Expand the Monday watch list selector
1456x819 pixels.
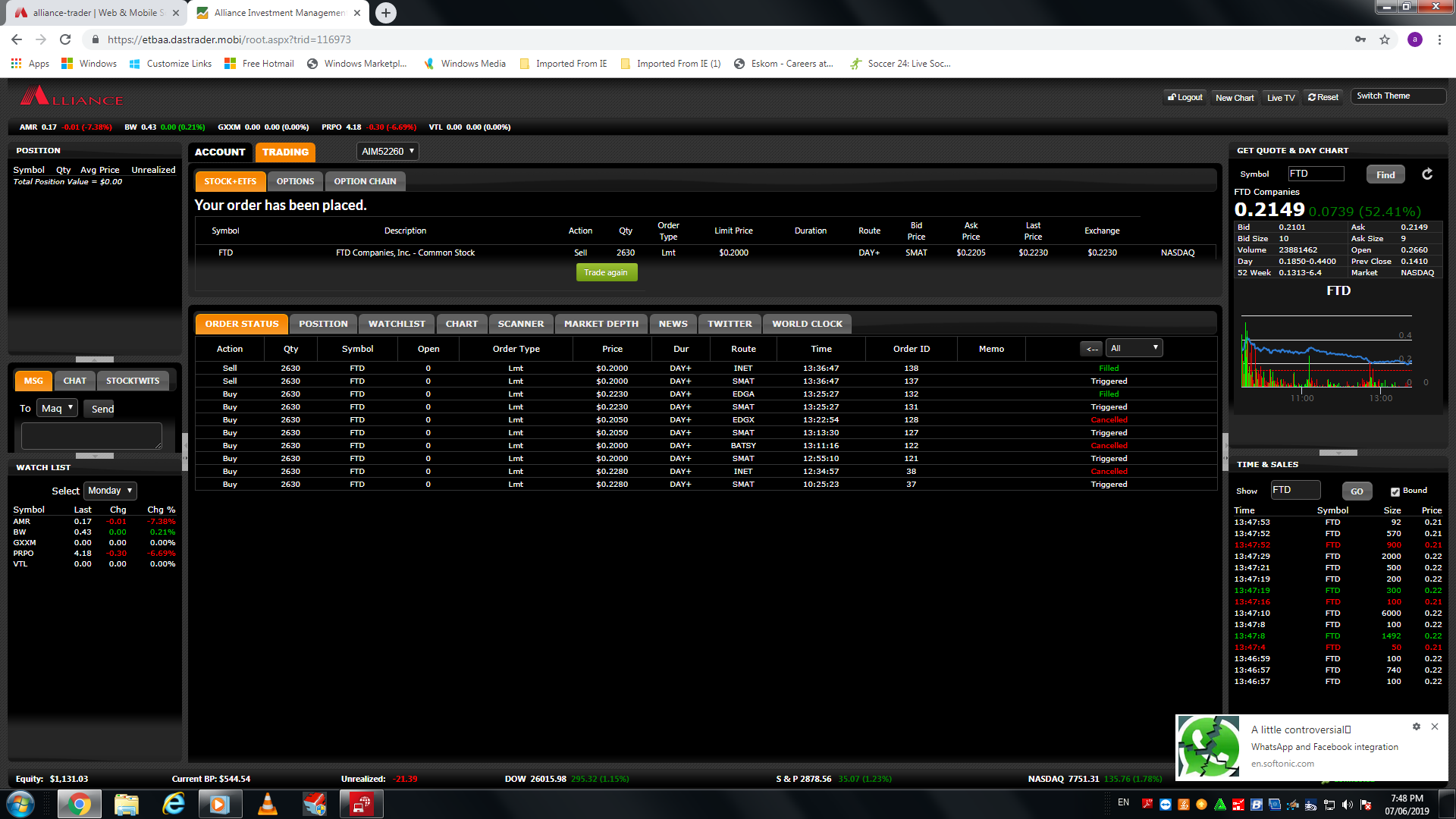point(110,491)
